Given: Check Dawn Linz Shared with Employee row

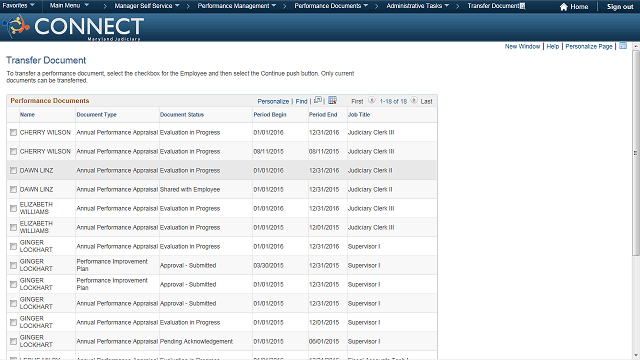Looking at the screenshot, I should tap(13, 189).
